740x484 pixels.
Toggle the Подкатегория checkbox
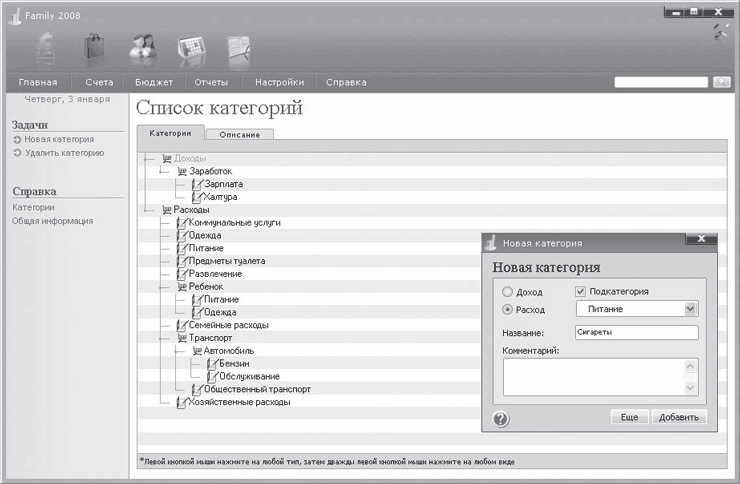(581, 292)
